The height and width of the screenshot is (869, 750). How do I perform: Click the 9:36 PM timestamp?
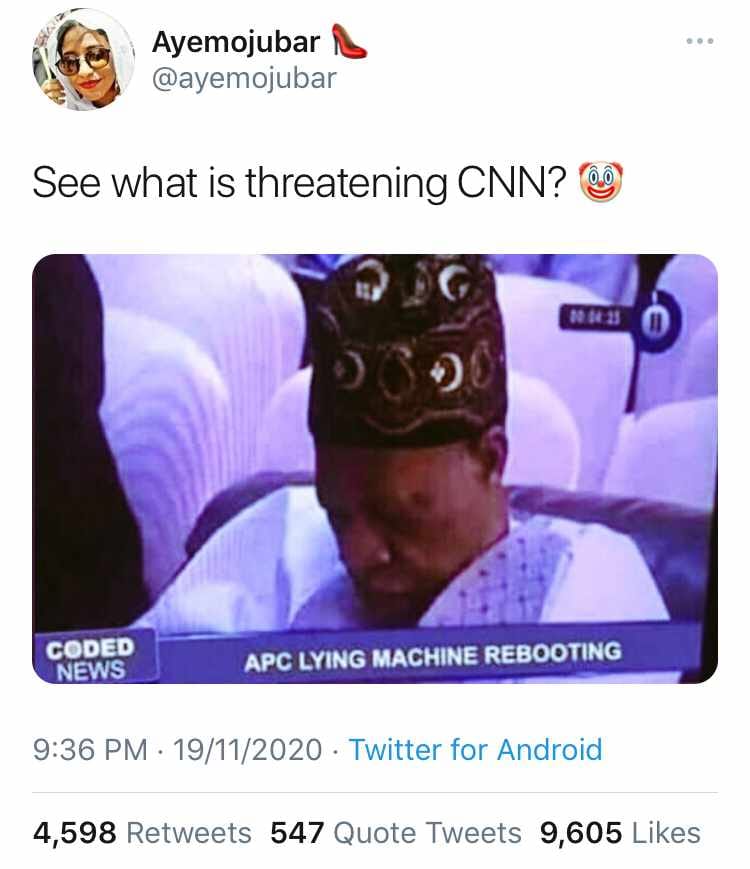click(90, 750)
